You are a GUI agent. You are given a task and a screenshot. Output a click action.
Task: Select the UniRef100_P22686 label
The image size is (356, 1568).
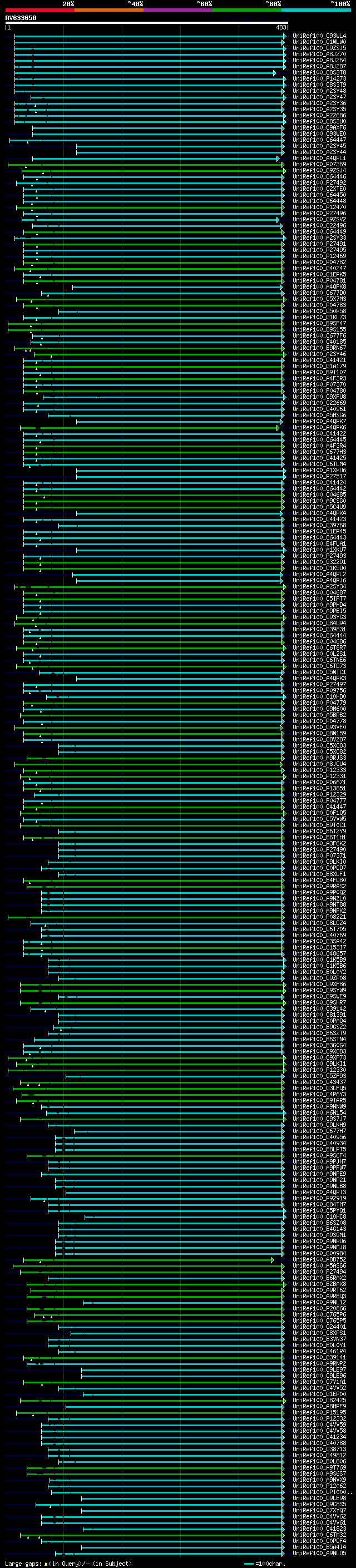tap(319, 116)
